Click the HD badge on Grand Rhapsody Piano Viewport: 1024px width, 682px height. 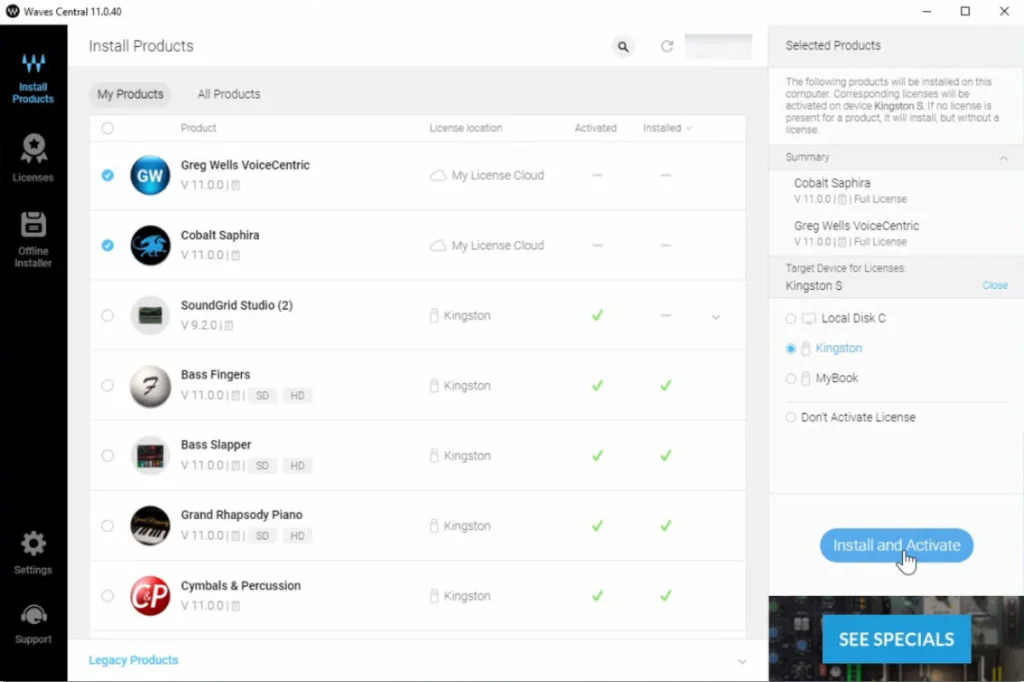(x=297, y=536)
